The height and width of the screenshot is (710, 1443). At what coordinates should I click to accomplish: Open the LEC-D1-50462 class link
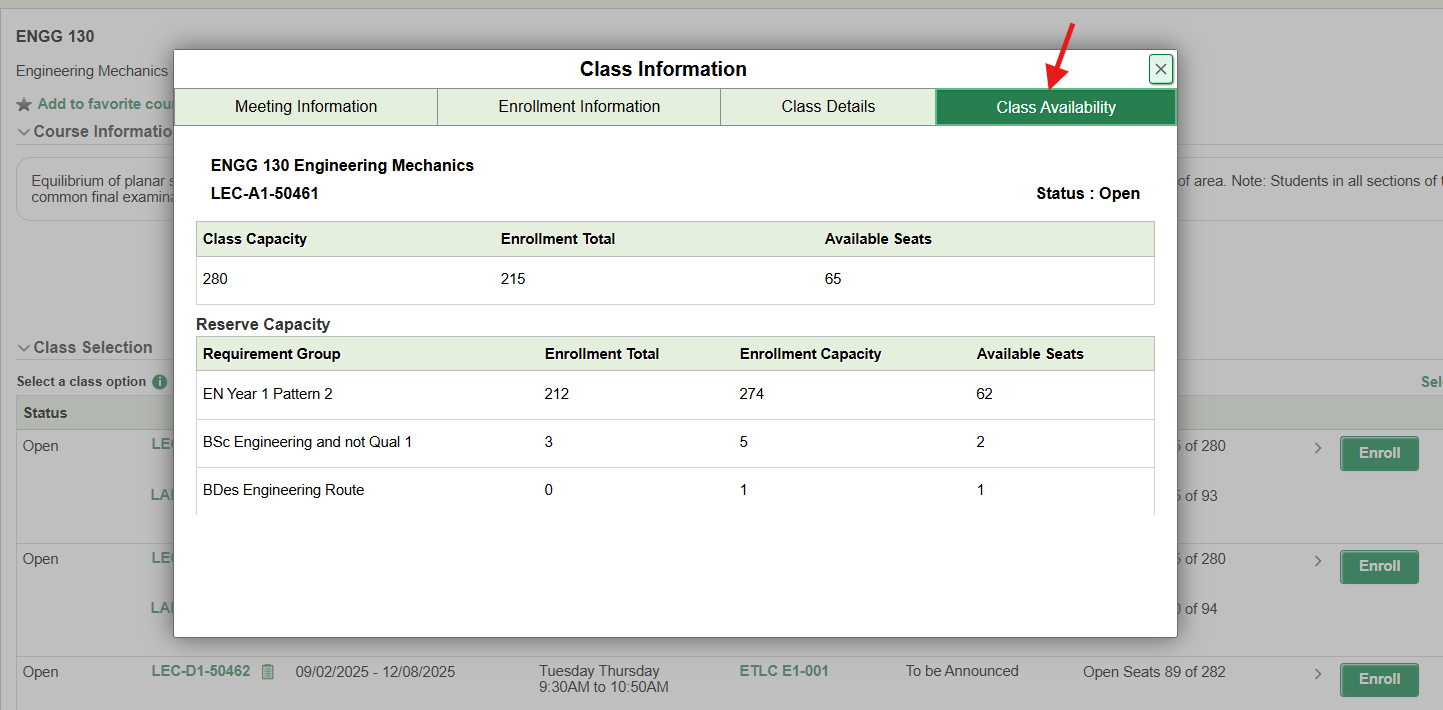click(x=200, y=671)
